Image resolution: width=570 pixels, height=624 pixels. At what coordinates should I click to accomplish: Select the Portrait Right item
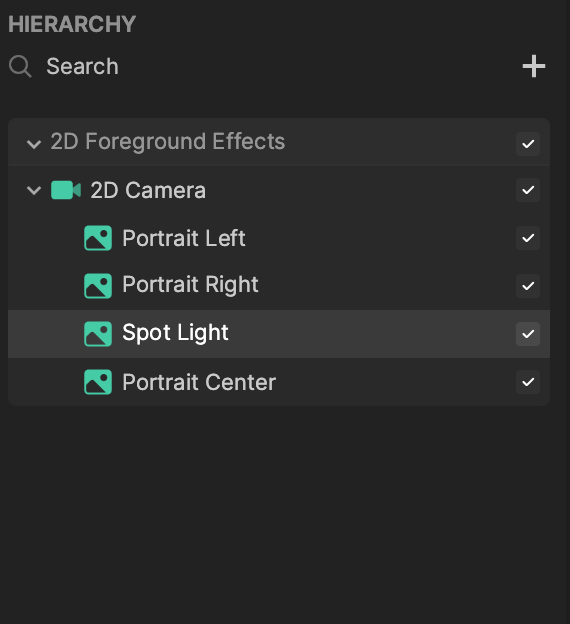coord(279,286)
